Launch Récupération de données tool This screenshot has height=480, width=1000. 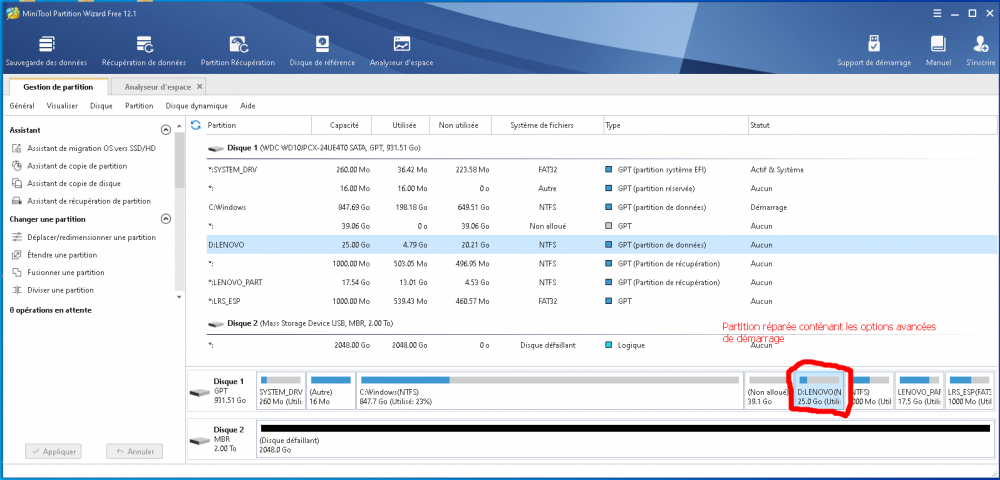(x=144, y=45)
